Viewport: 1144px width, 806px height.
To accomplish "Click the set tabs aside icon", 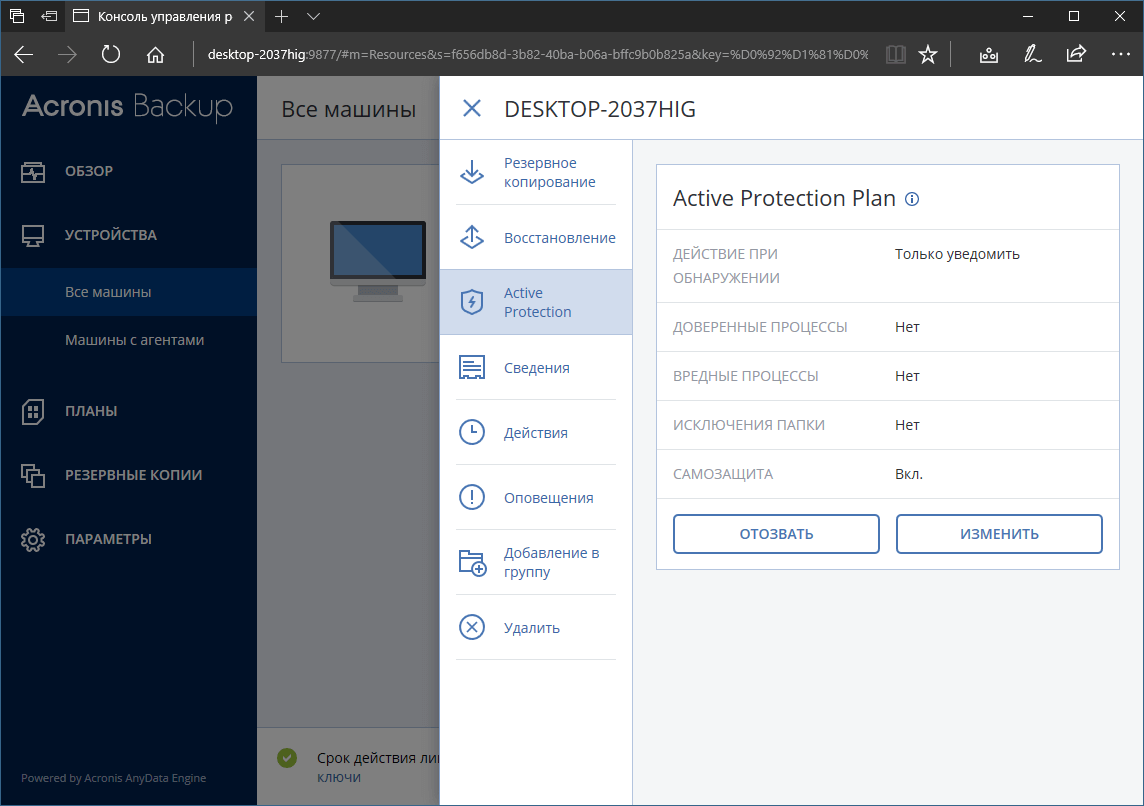I will tap(49, 16).
